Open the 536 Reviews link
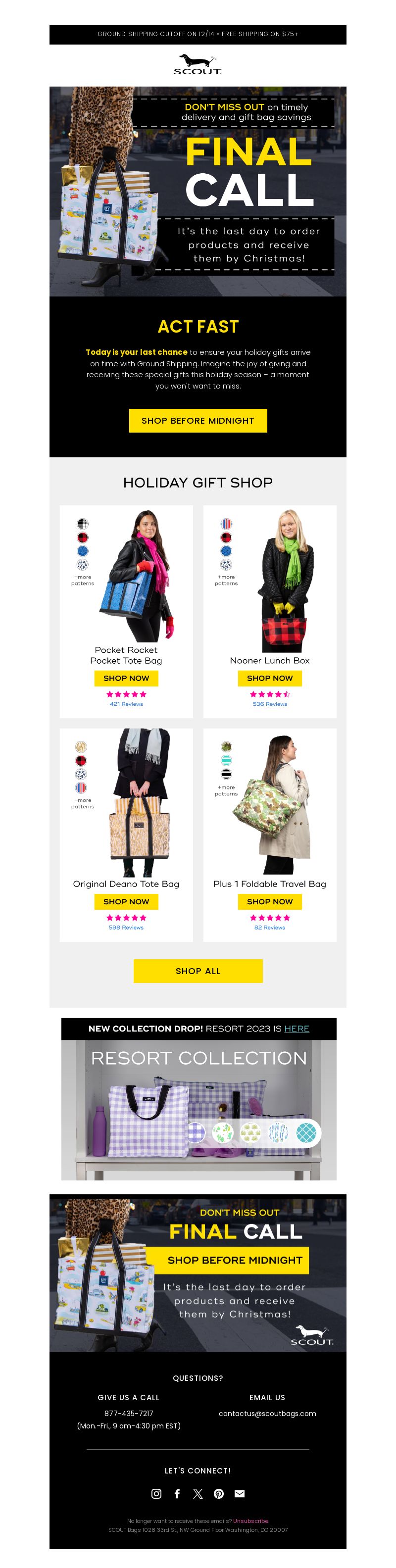The height and width of the screenshot is (1568, 396). pyautogui.click(x=269, y=704)
